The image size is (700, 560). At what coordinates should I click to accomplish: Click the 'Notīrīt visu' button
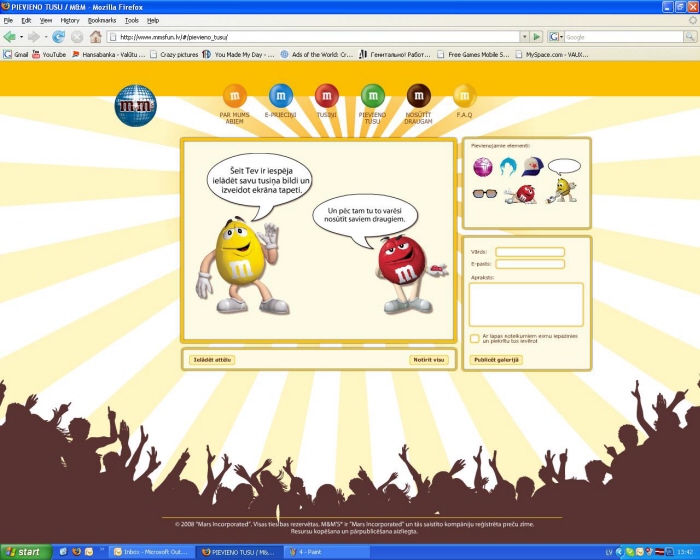429,360
